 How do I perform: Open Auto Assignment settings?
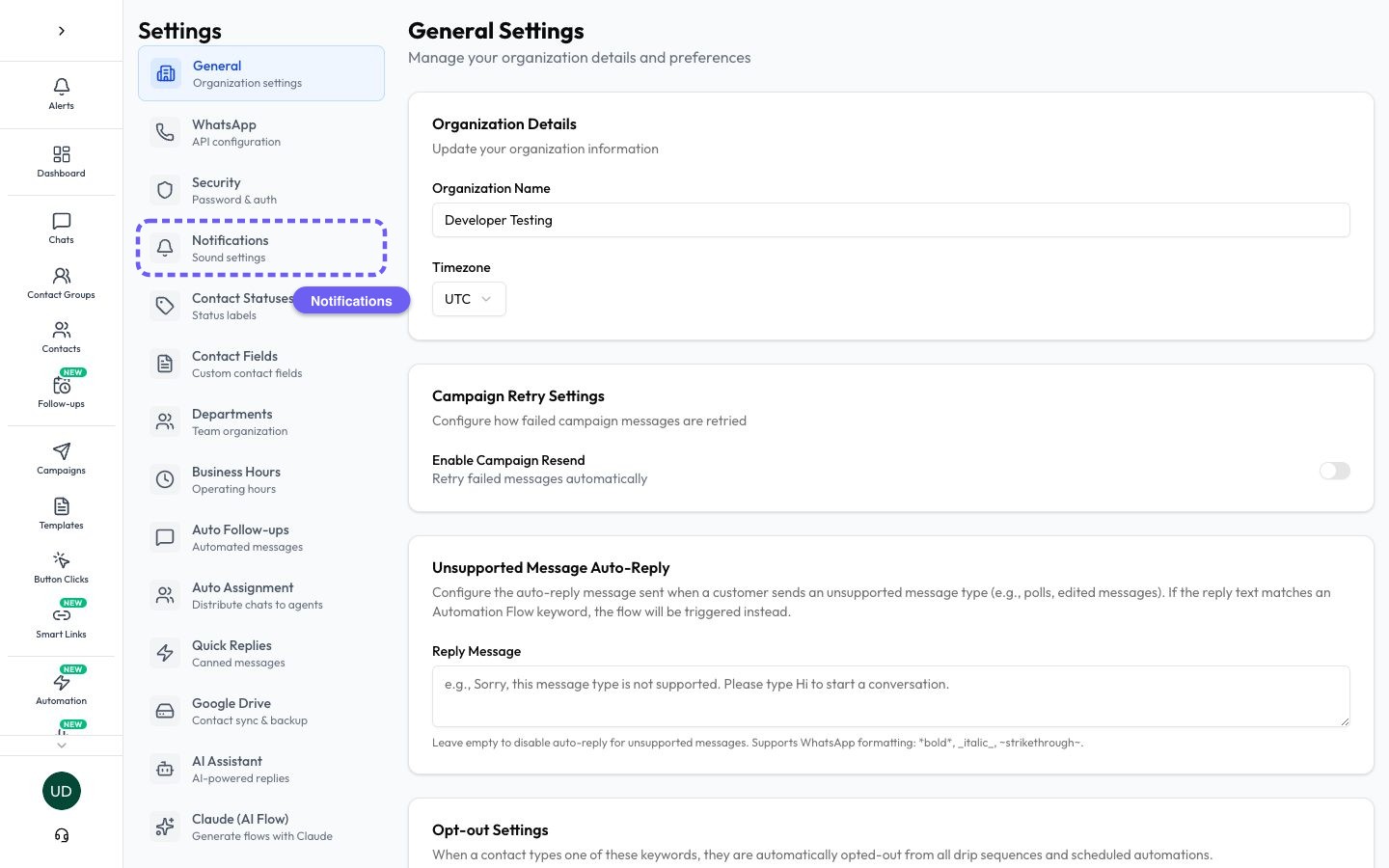[261, 595]
